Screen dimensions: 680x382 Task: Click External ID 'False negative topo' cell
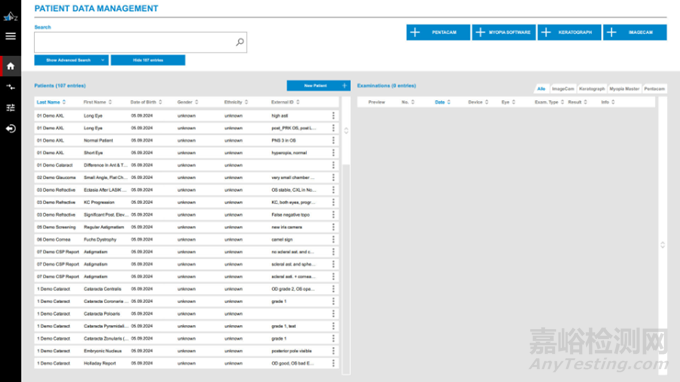coord(291,215)
